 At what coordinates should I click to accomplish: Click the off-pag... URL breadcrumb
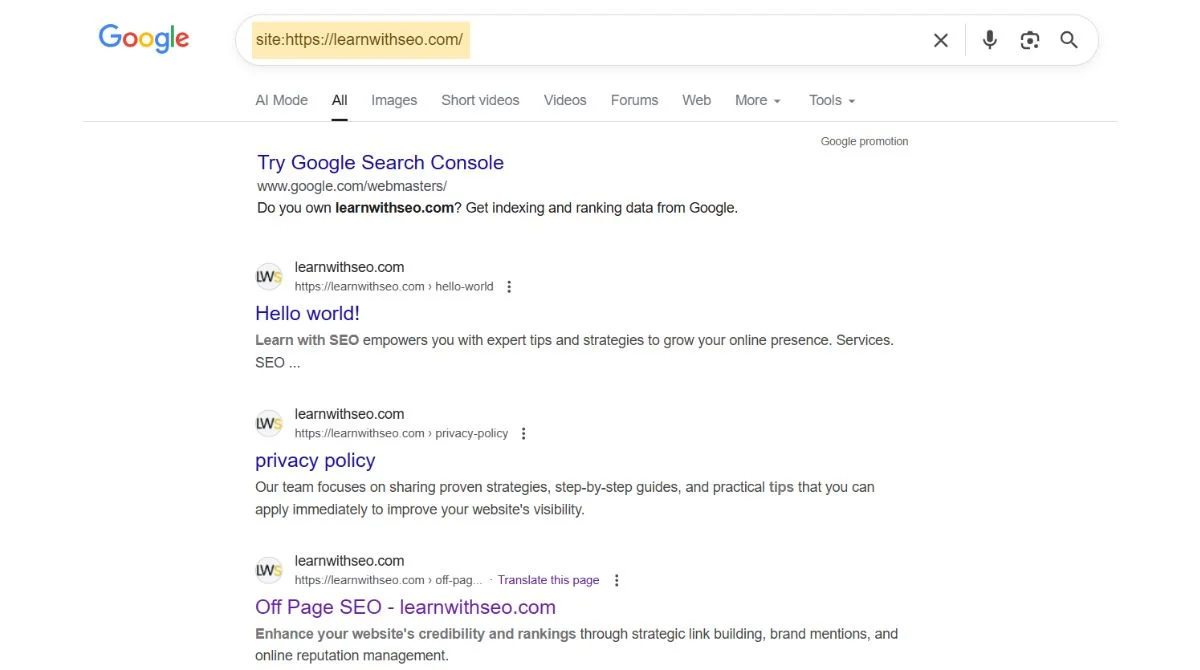click(x=388, y=580)
